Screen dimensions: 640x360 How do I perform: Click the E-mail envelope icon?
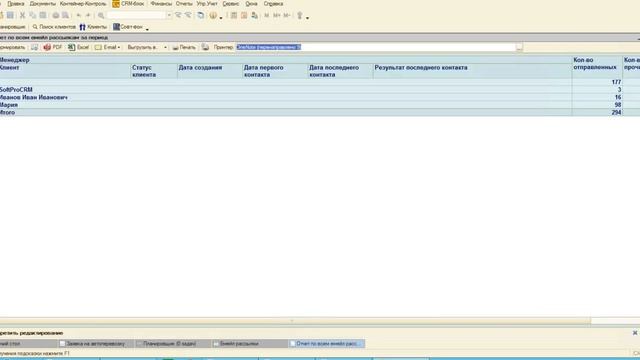pos(98,47)
